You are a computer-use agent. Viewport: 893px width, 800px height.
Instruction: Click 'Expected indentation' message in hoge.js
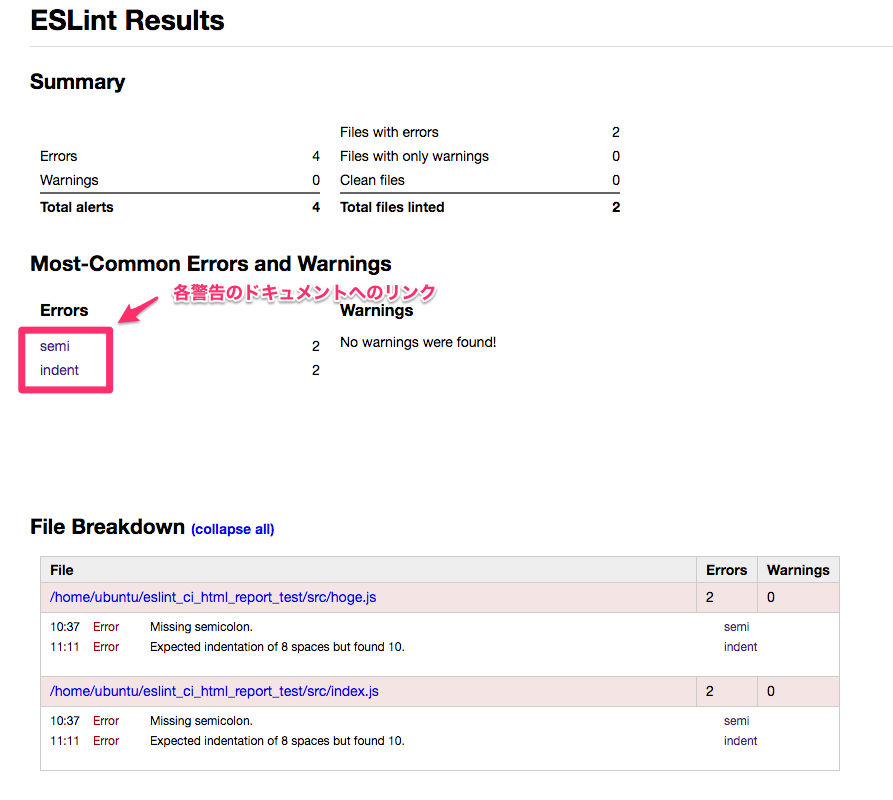(277, 647)
